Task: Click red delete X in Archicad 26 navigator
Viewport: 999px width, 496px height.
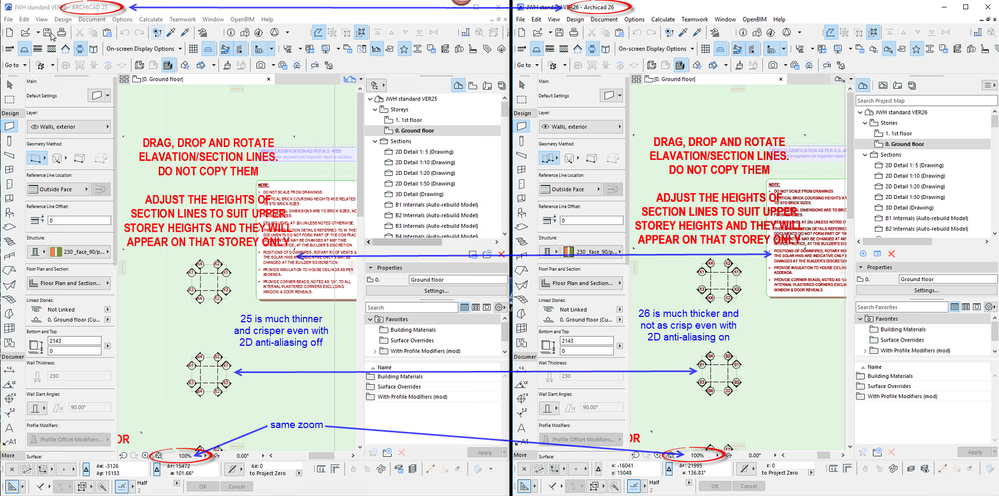Action: pos(891,253)
